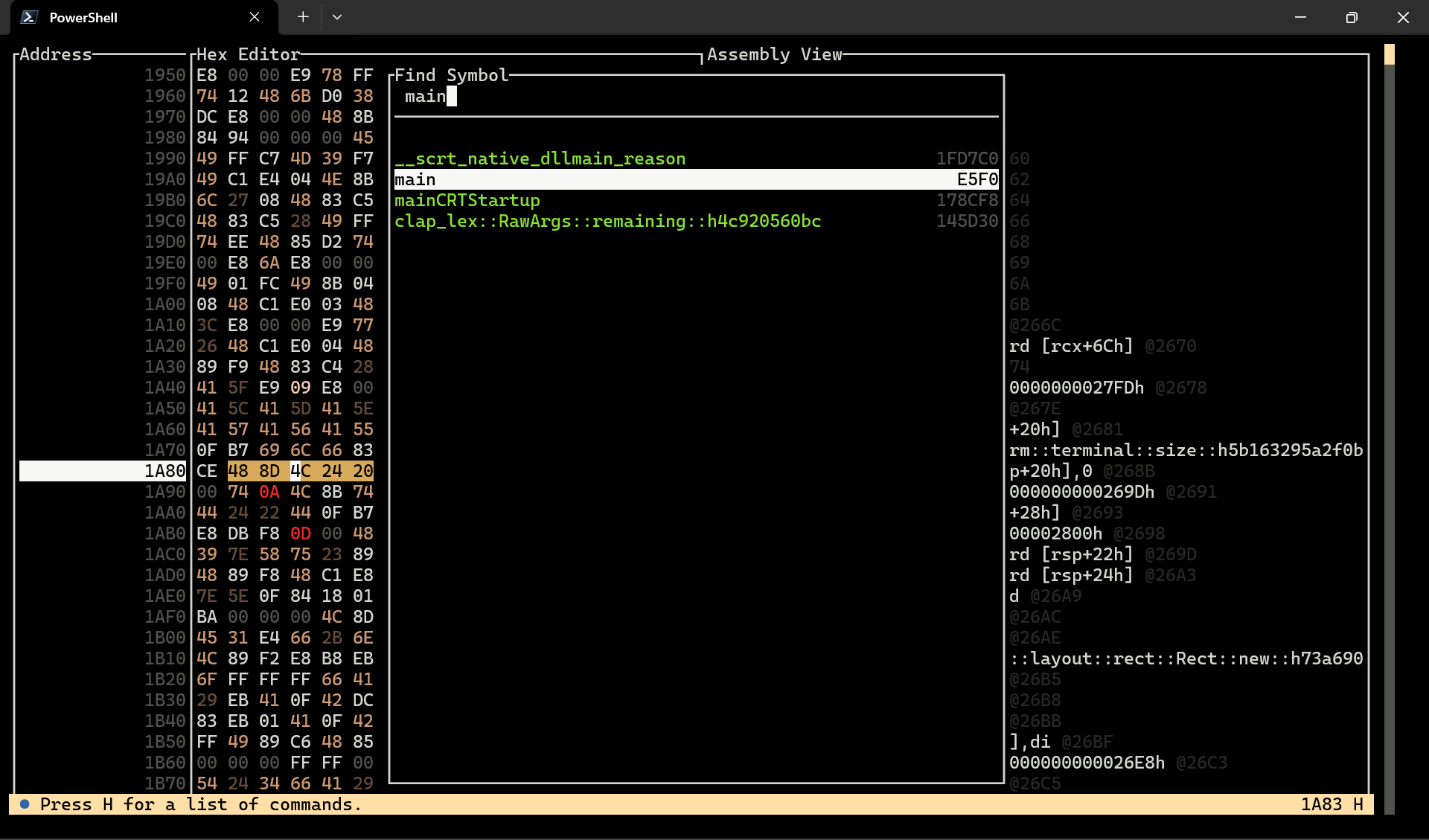
Task: Click the 0000000027FDh assembly operand
Action: coord(1076,388)
